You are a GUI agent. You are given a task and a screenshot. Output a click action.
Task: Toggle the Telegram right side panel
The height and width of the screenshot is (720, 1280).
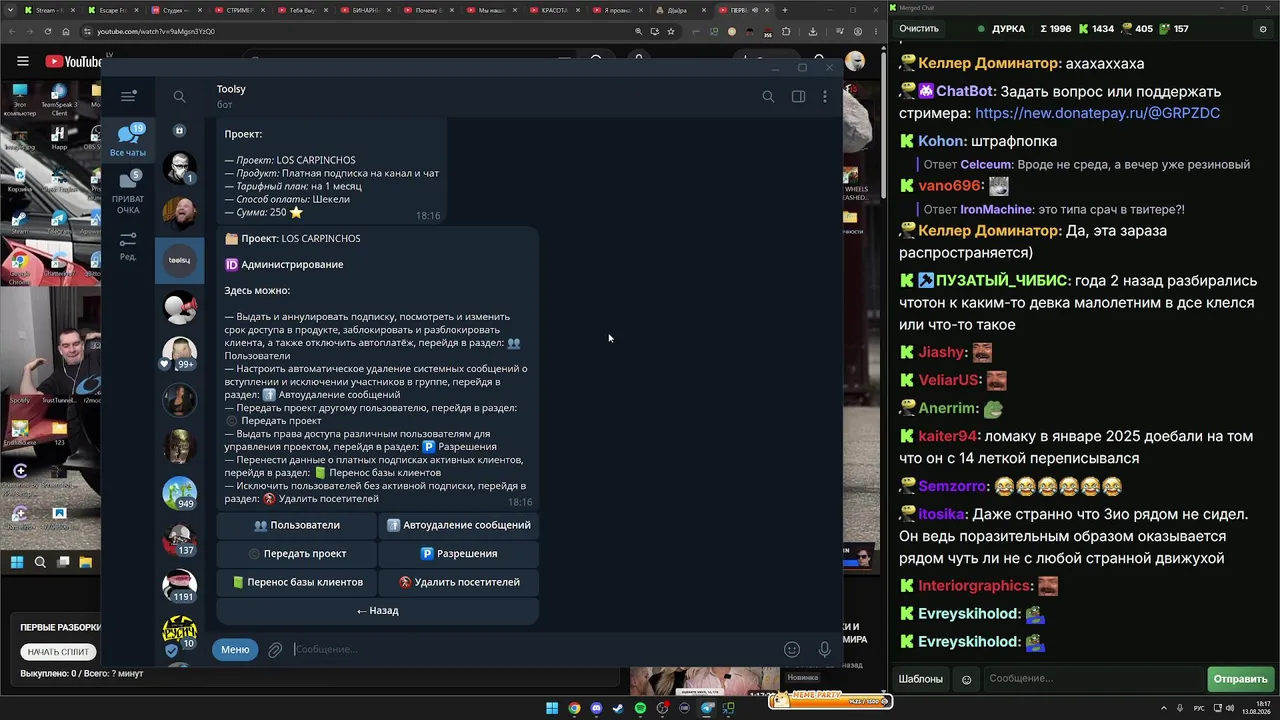coord(798,97)
